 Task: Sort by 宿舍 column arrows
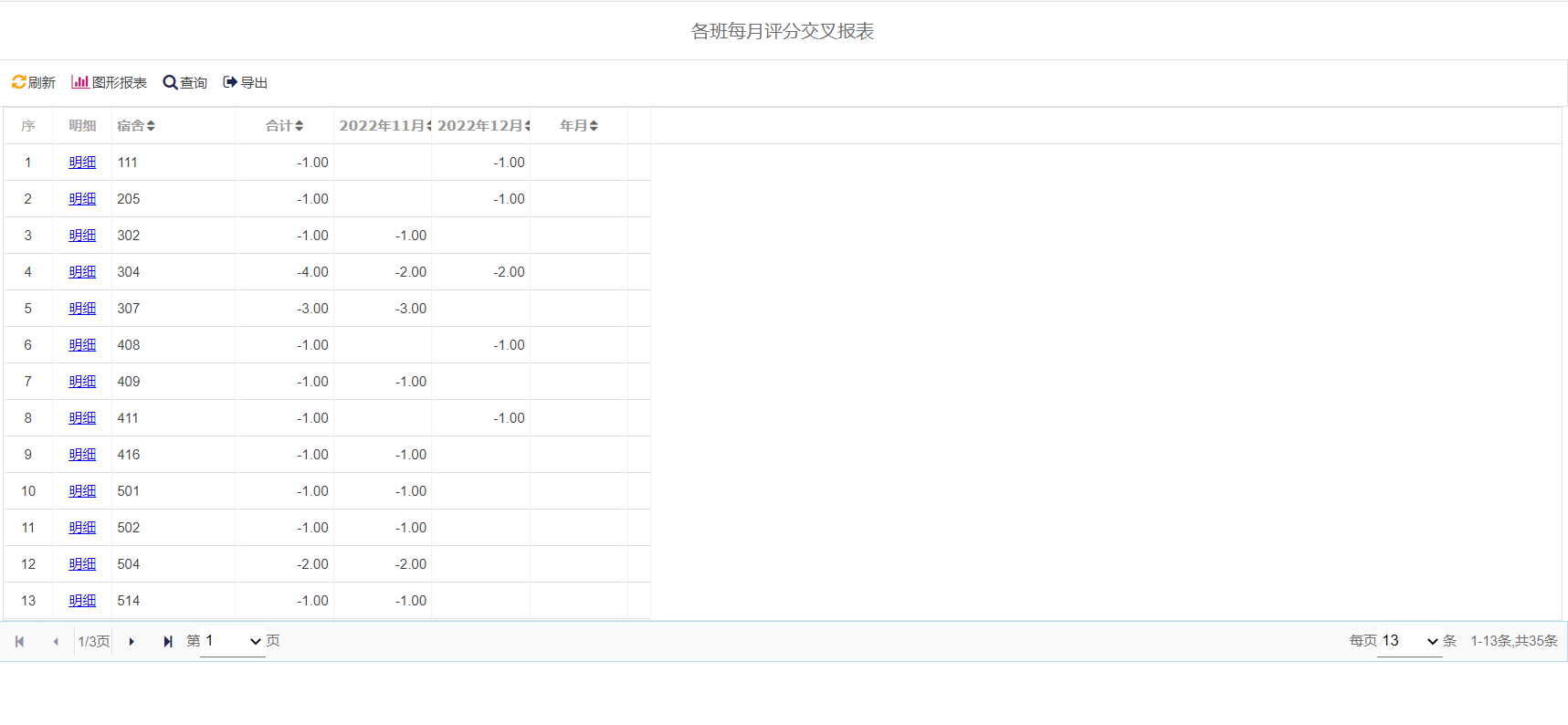[x=151, y=126]
